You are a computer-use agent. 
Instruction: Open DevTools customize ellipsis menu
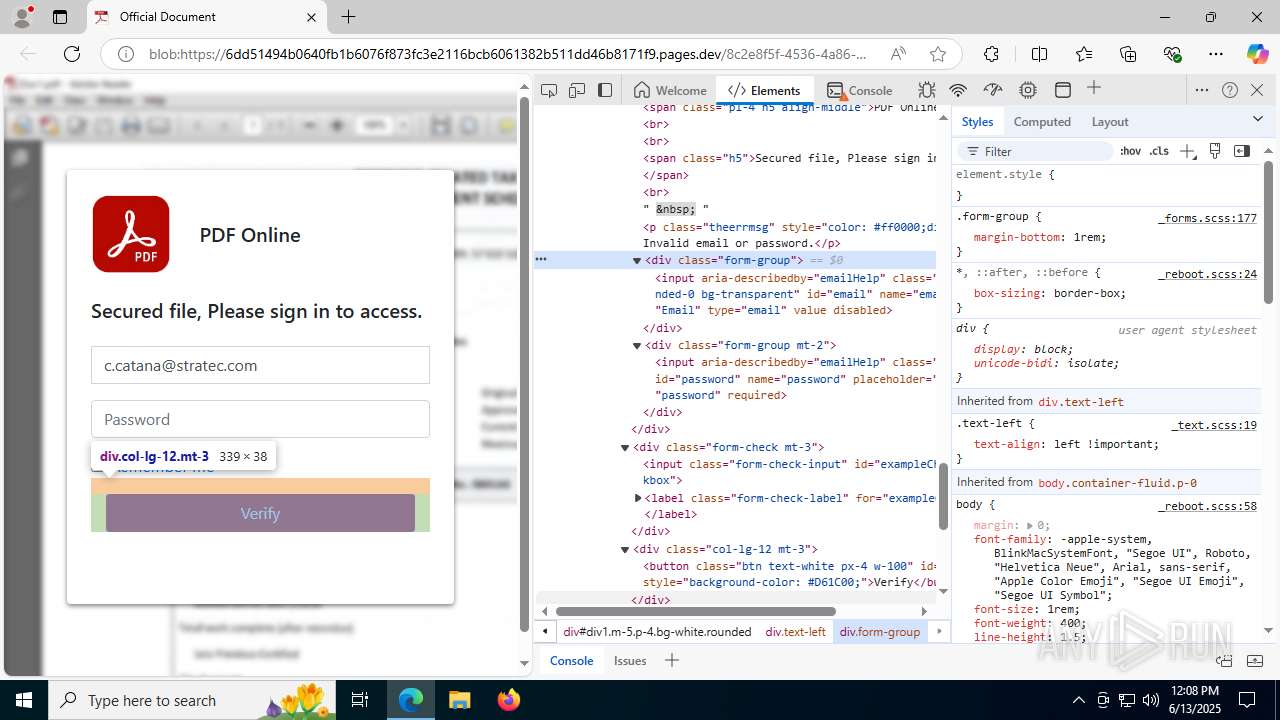tap(1202, 90)
